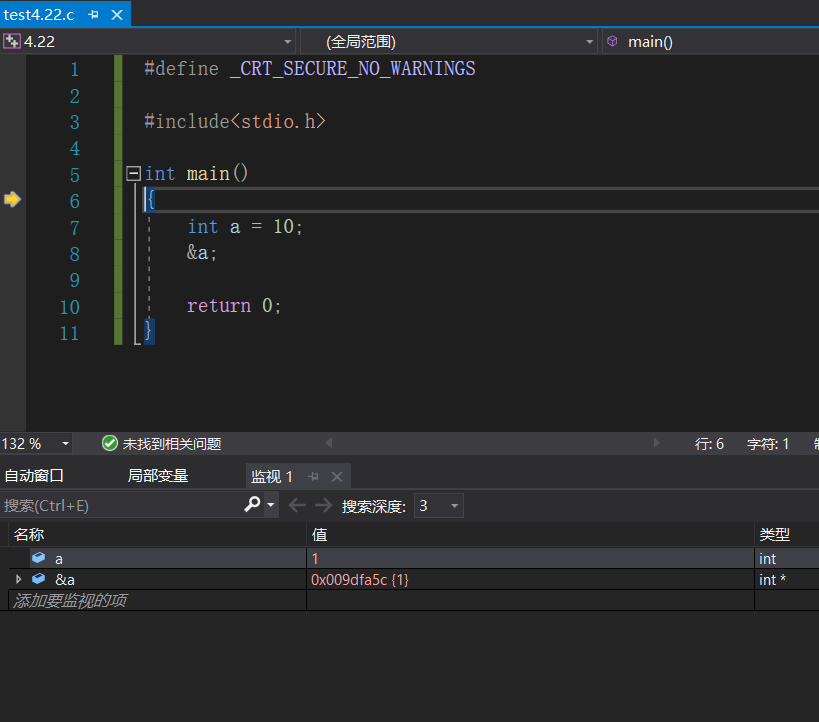Open the 搜索深度 depth combo box

point(439,506)
